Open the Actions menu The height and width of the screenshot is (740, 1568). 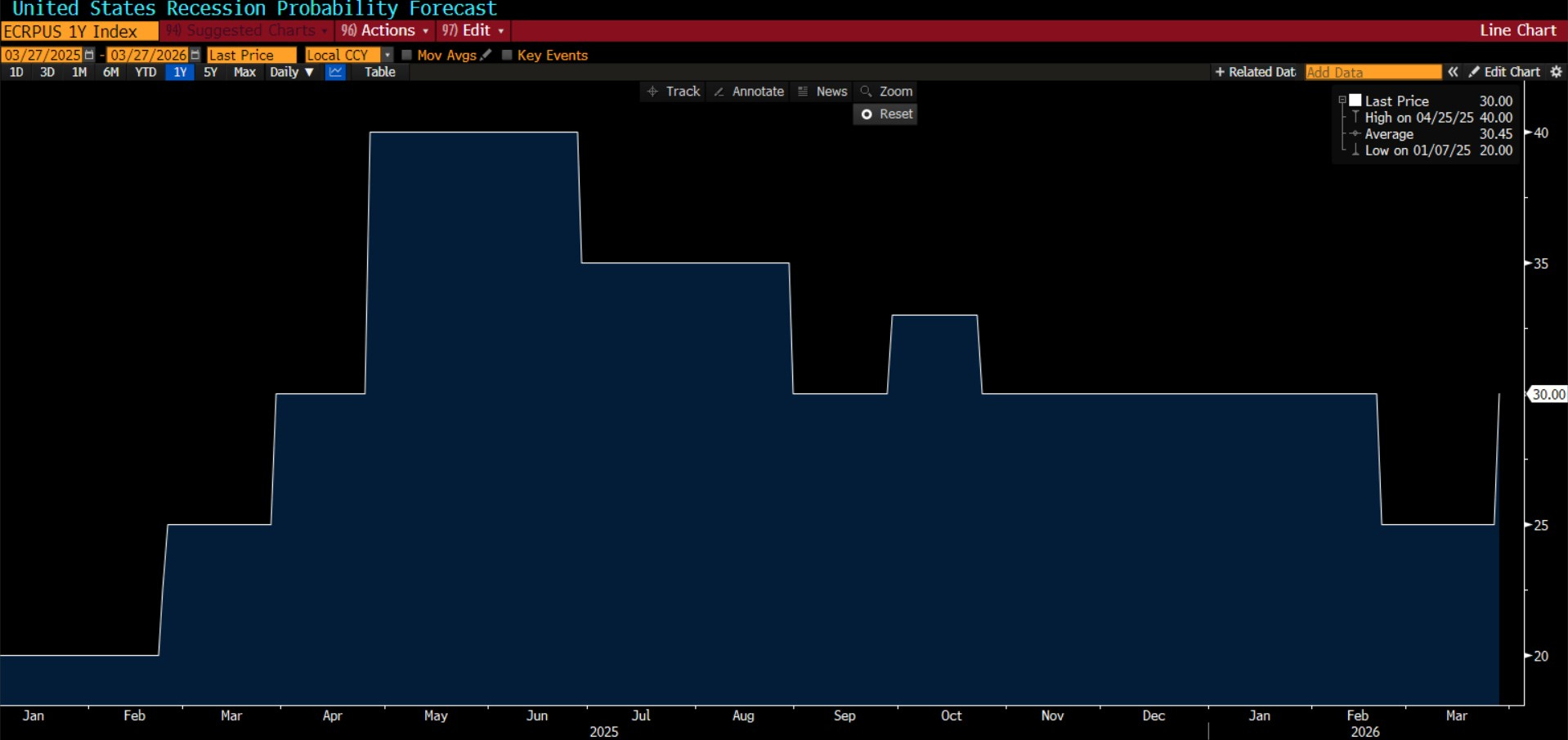pyautogui.click(x=385, y=30)
